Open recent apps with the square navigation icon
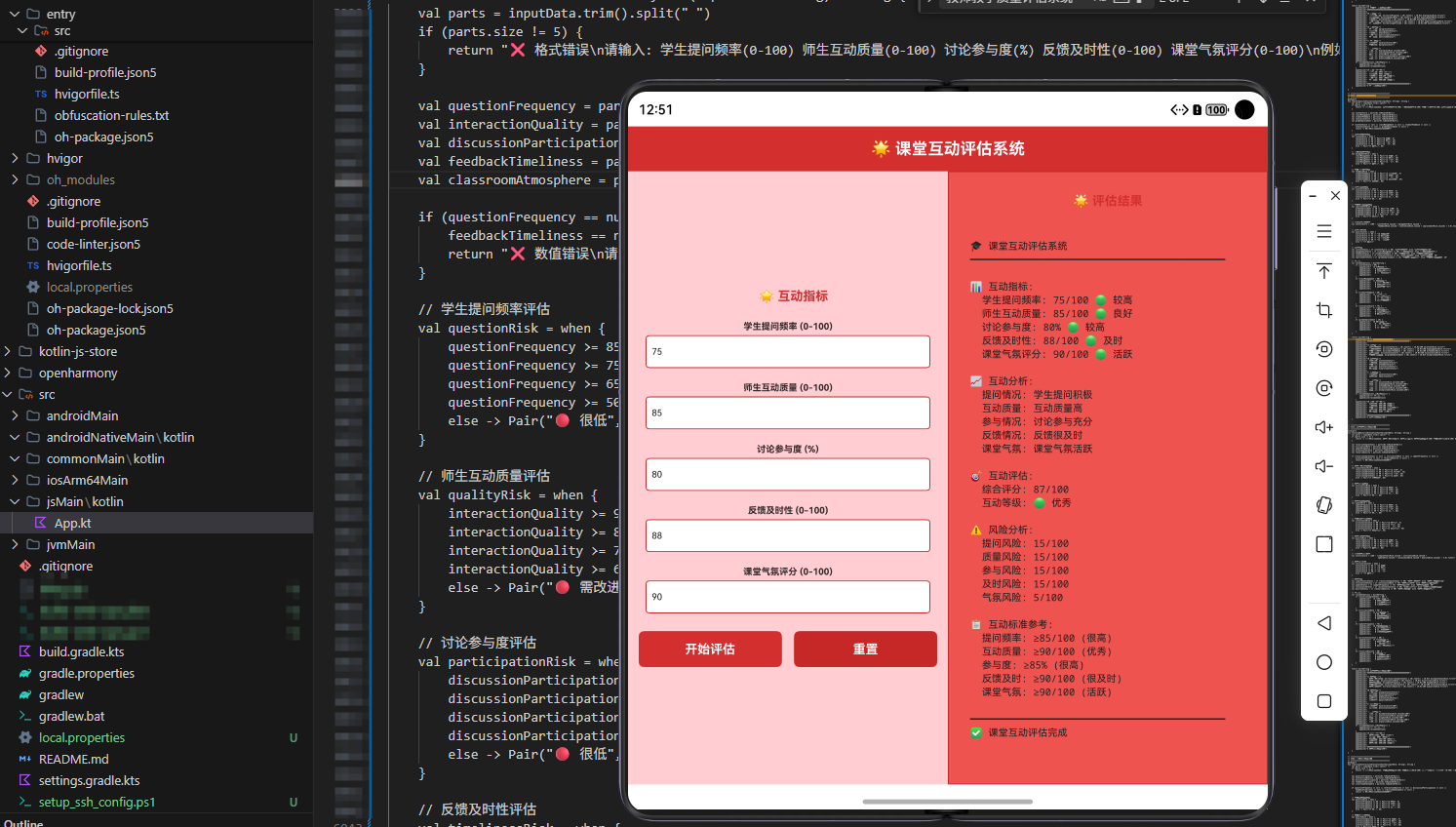Viewport: 1456px width, 827px height. tap(1323, 701)
